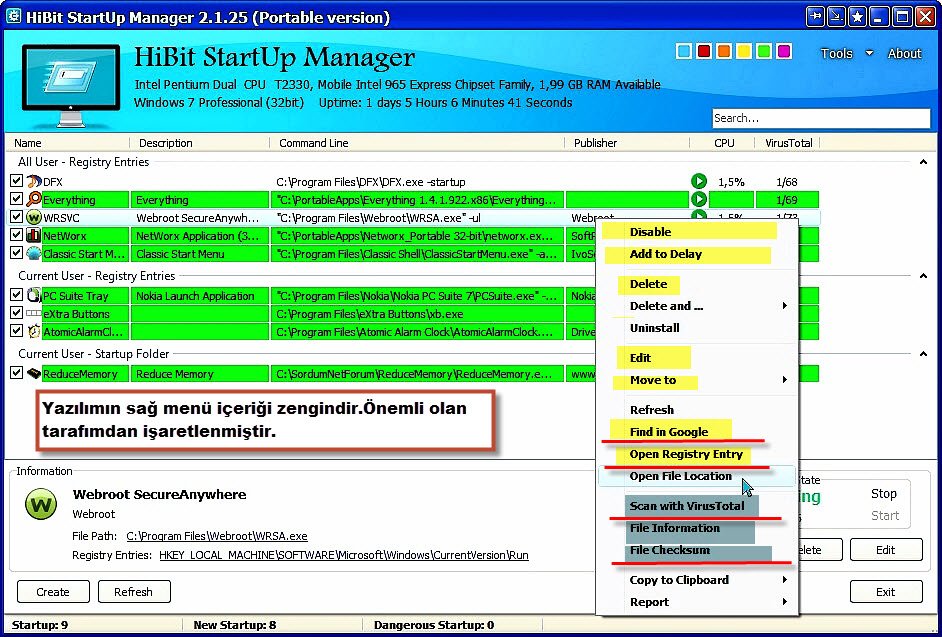Open the Tools dropdown arrow
Screen dimensions: 942x637
point(869,53)
